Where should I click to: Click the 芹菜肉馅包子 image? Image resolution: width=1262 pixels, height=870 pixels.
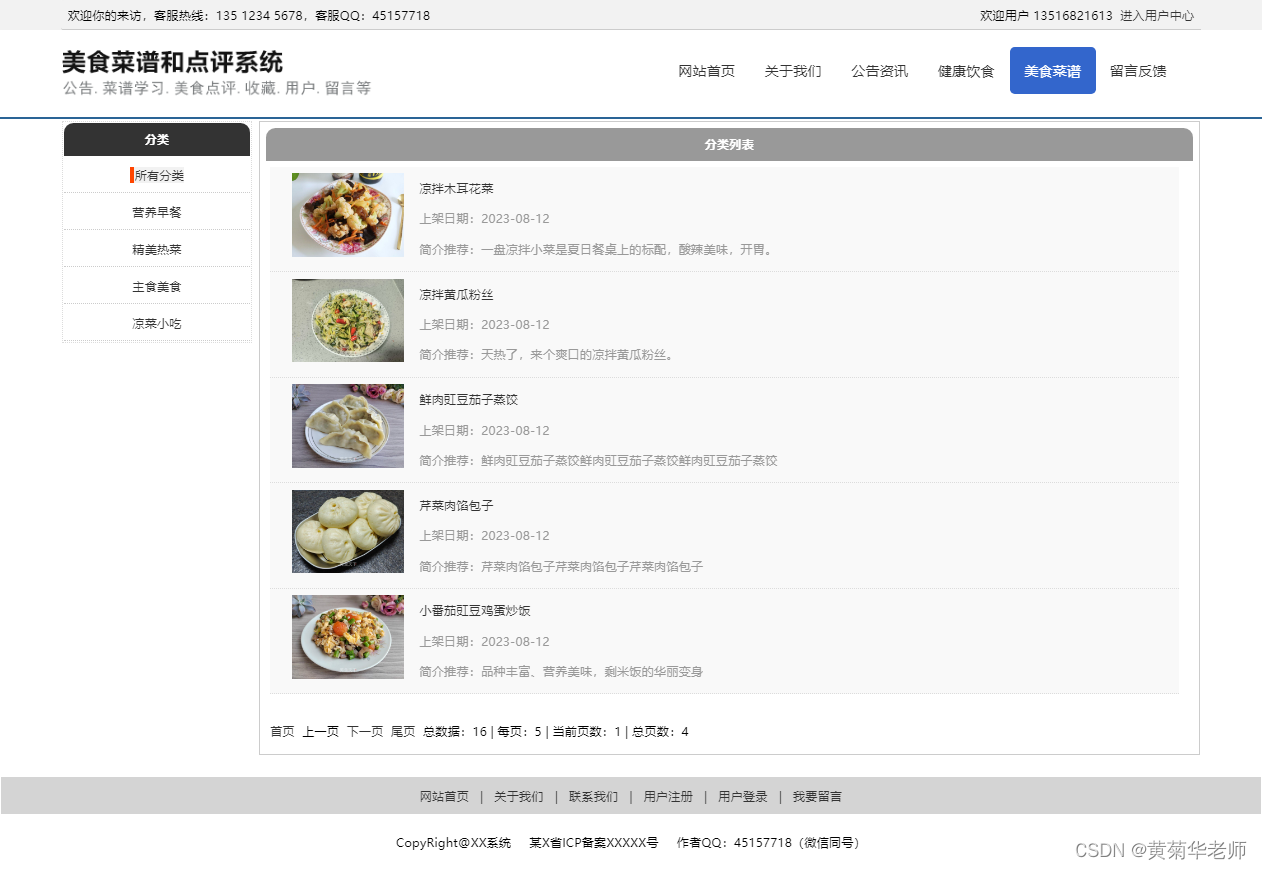click(x=347, y=531)
